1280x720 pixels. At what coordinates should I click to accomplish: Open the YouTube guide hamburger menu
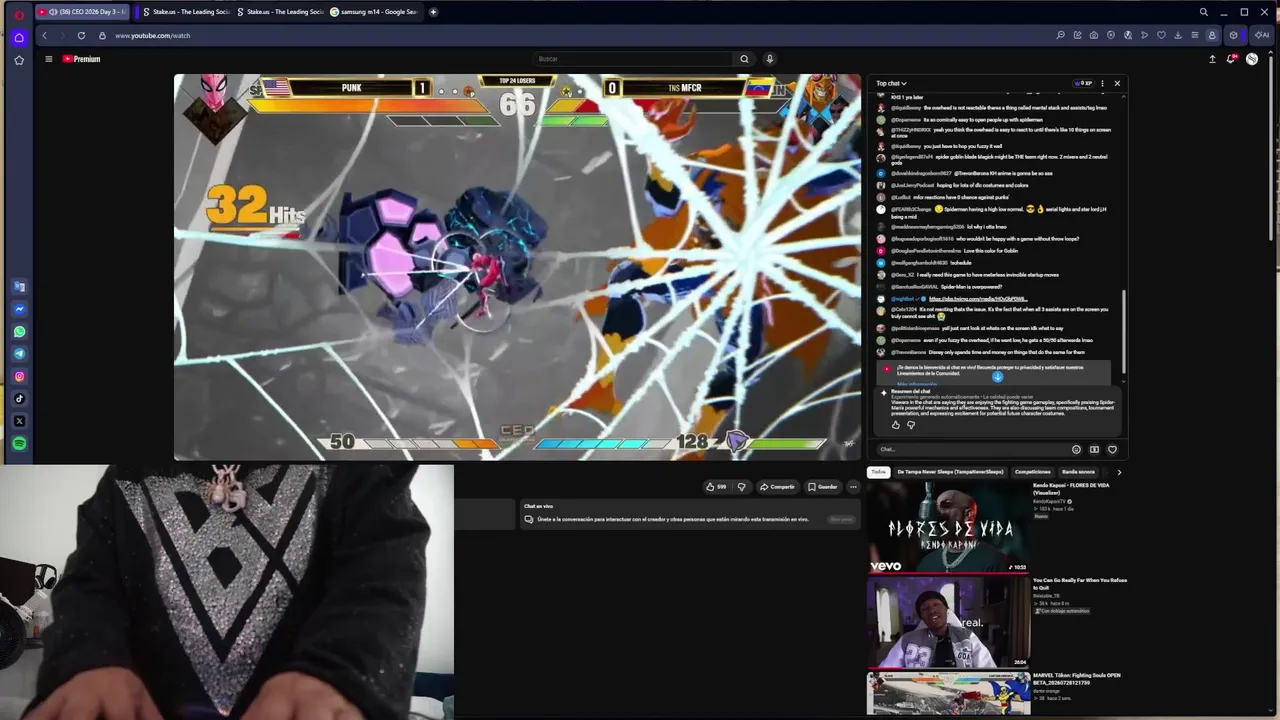48,59
